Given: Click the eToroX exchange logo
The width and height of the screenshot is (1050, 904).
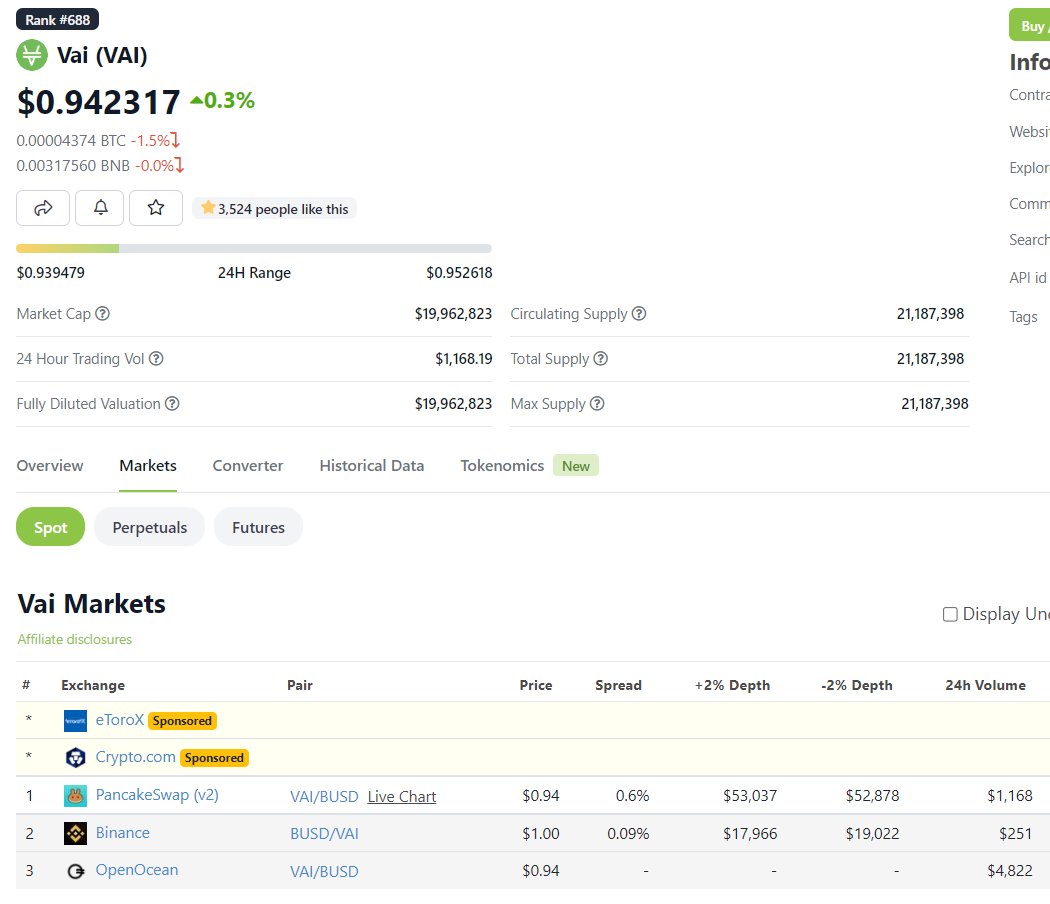Looking at the screenshot, I should click(75, 720).
